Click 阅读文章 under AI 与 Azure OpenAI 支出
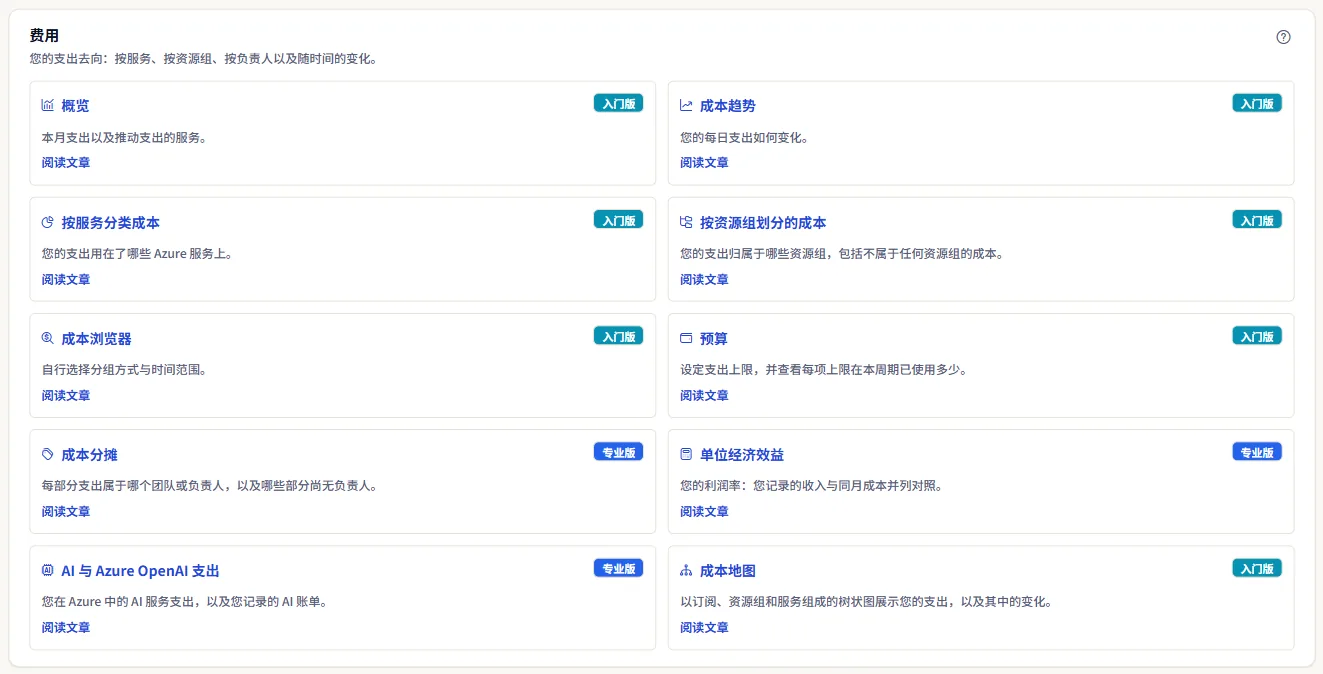The image size is (1323, 674). [66, 627]
